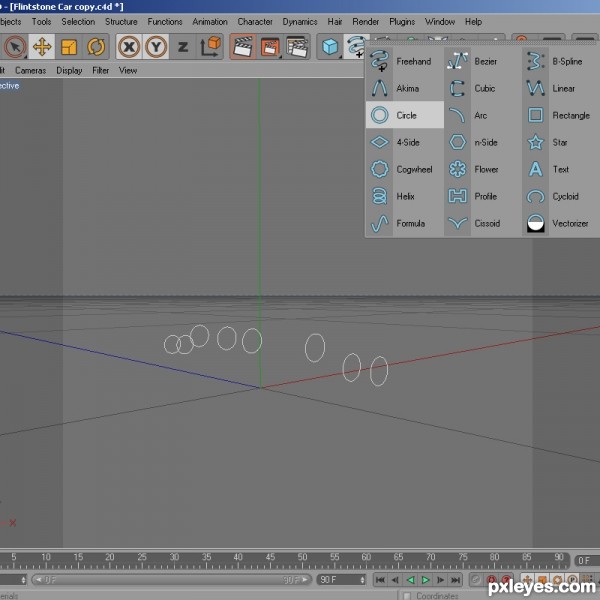600x600 pixels.
Task: Open viewport Display menu
Action: 69,70
